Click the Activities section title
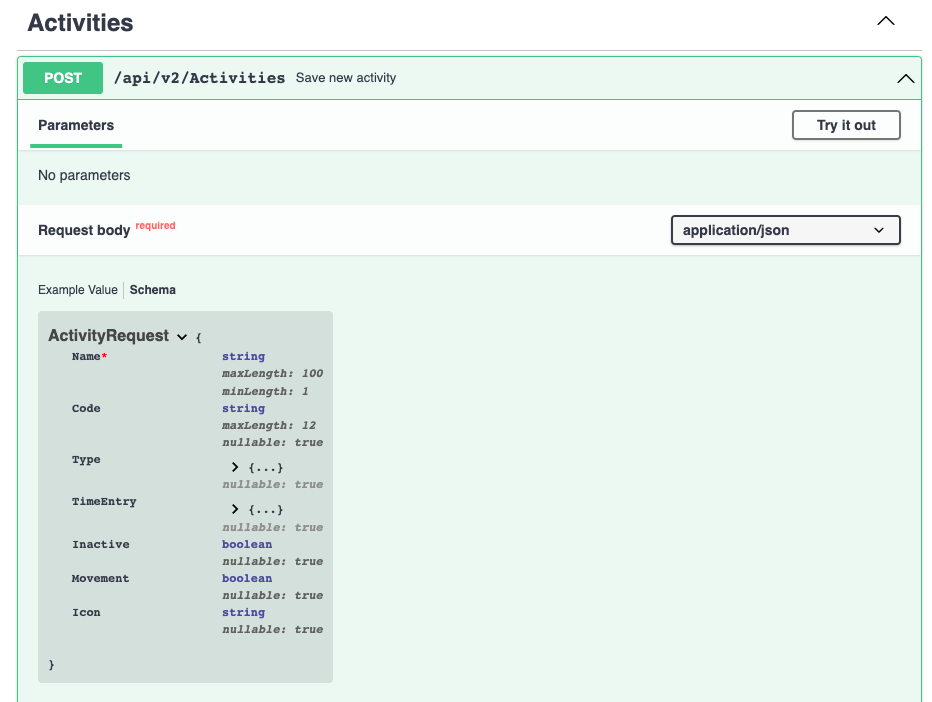Image resolution: width=932 pixels, height=702 pixels. pyautogui.click(x=80, y=22)
